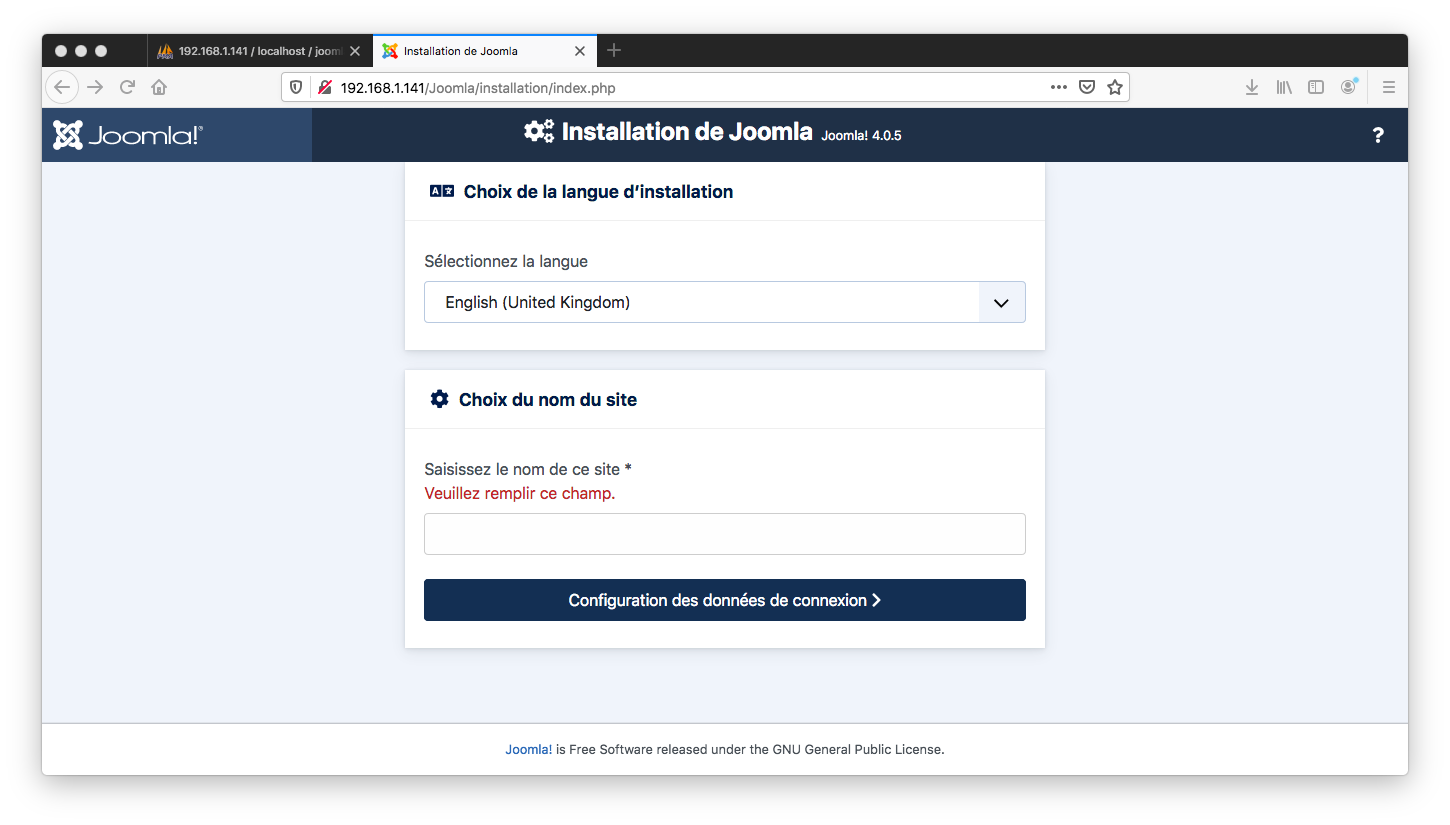Select the 'Installation de Joomla' tab
The image size is (1450, 825).
click(x=470, y=50)
